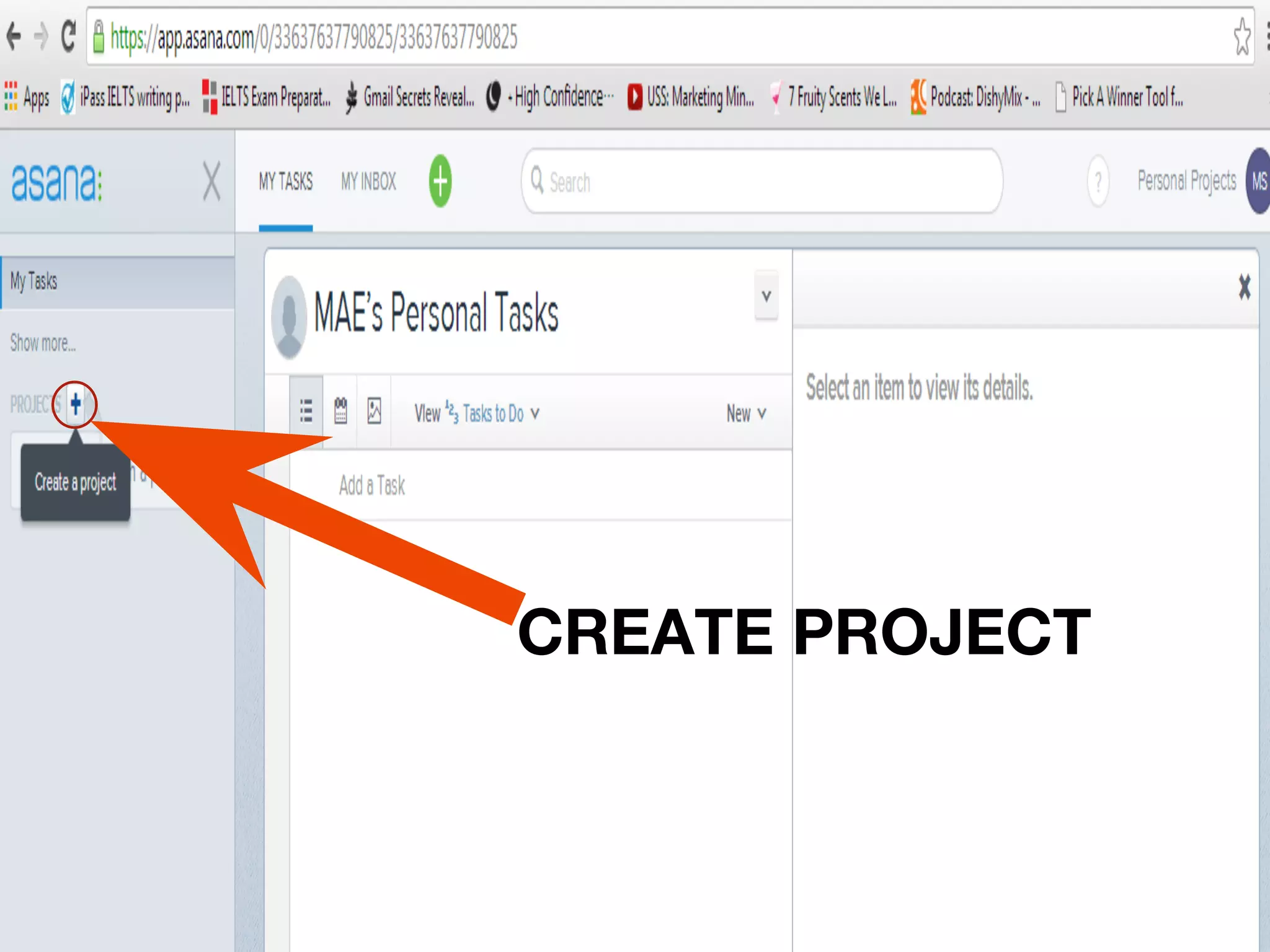Open USS: Marketing Min... bookmark
The image size is (1270, 952).
pyautogui.click(x=691, y=97)
